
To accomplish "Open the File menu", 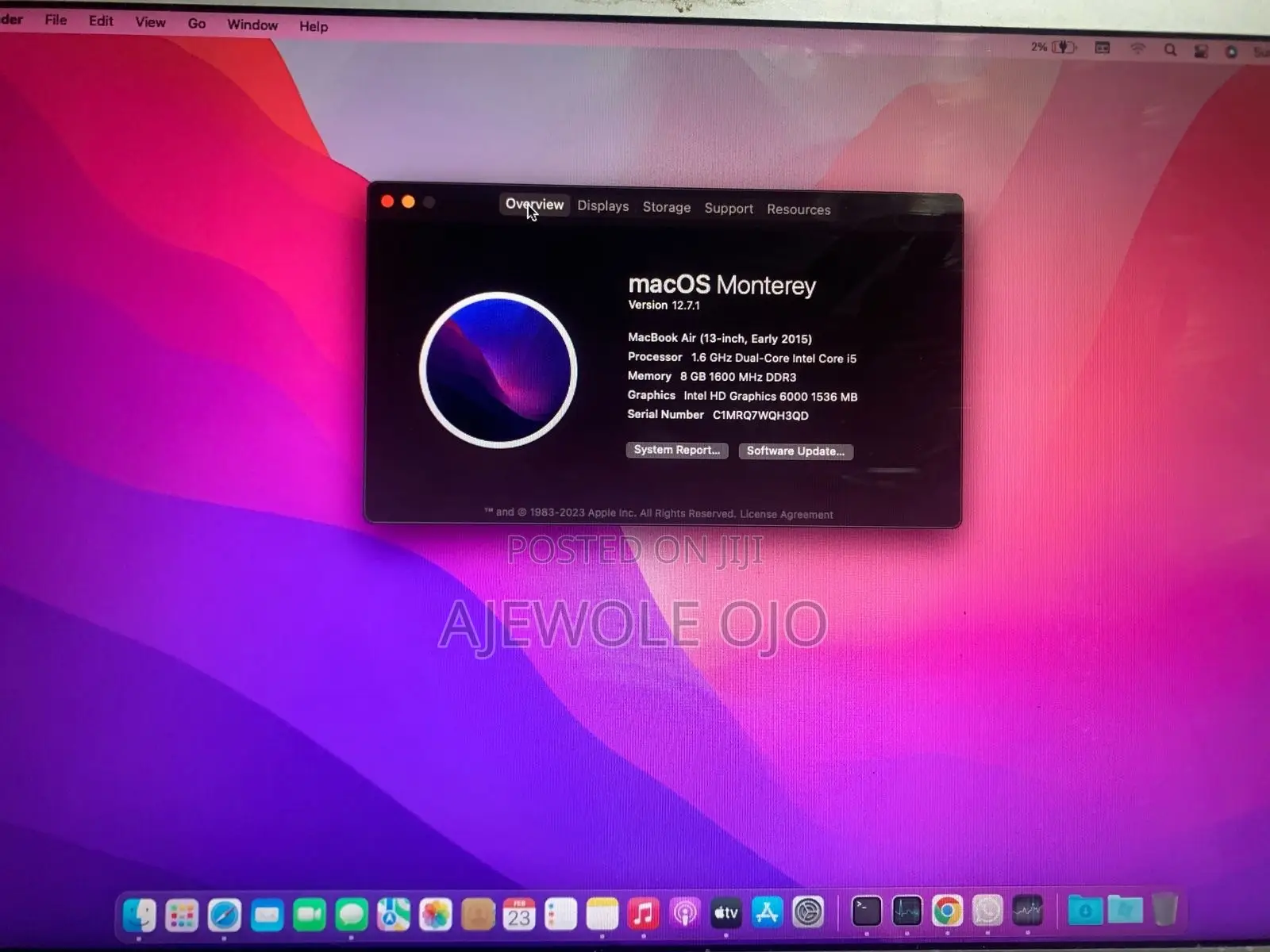I will pyautogui.click(x=56, y=20).
